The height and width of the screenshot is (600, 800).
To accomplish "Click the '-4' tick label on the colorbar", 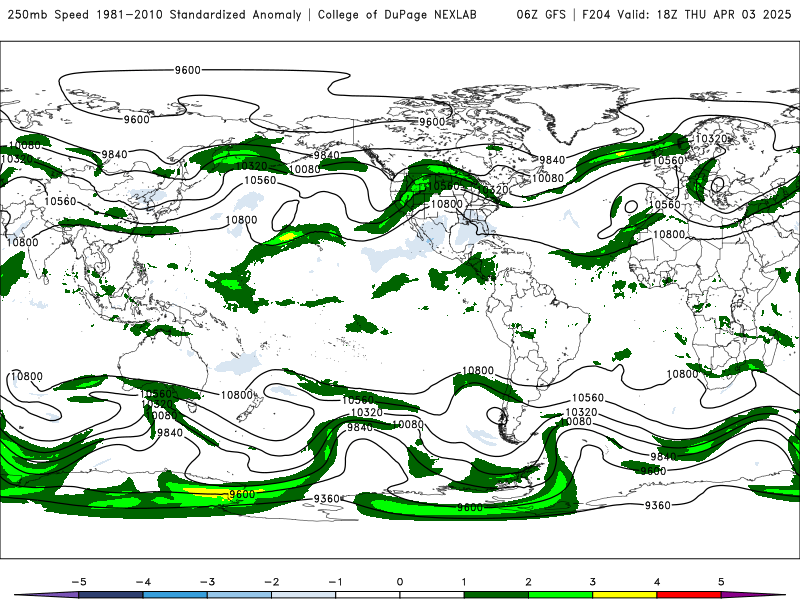I will tap(143, 582).
